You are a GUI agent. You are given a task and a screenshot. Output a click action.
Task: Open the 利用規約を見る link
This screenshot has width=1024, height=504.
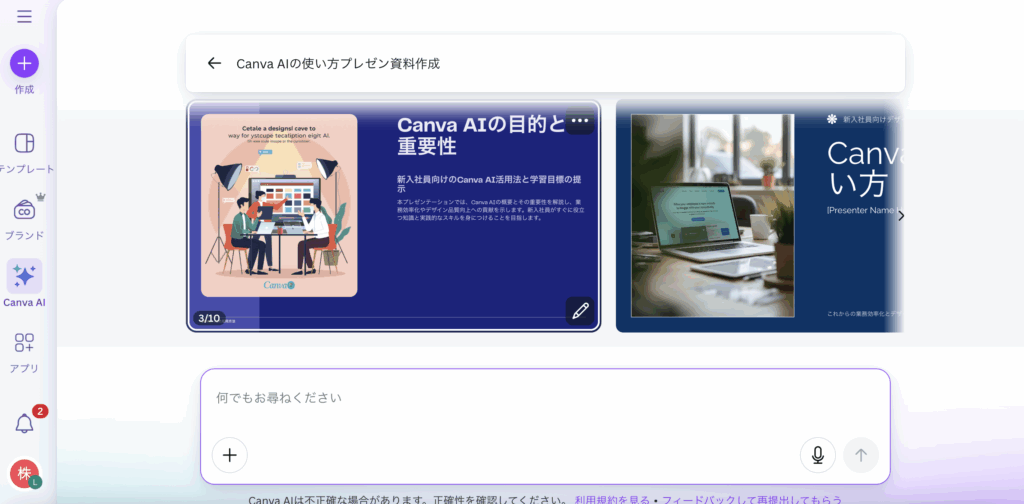point(612,499)
